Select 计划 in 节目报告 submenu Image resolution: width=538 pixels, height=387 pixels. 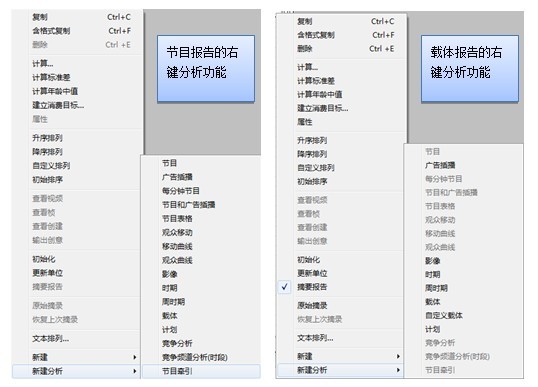click(169, 330)
